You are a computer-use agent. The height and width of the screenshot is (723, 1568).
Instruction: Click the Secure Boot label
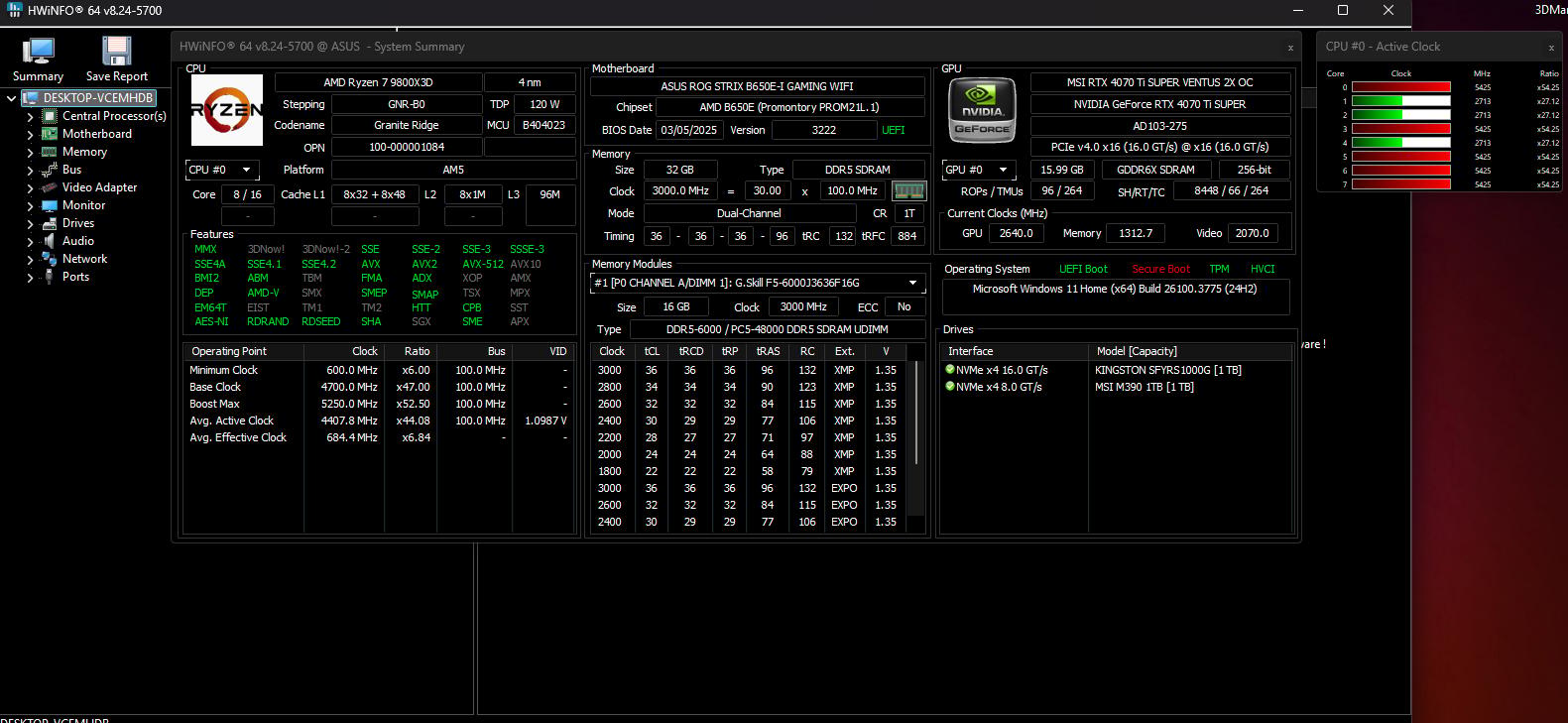(x=1160, y=269)
